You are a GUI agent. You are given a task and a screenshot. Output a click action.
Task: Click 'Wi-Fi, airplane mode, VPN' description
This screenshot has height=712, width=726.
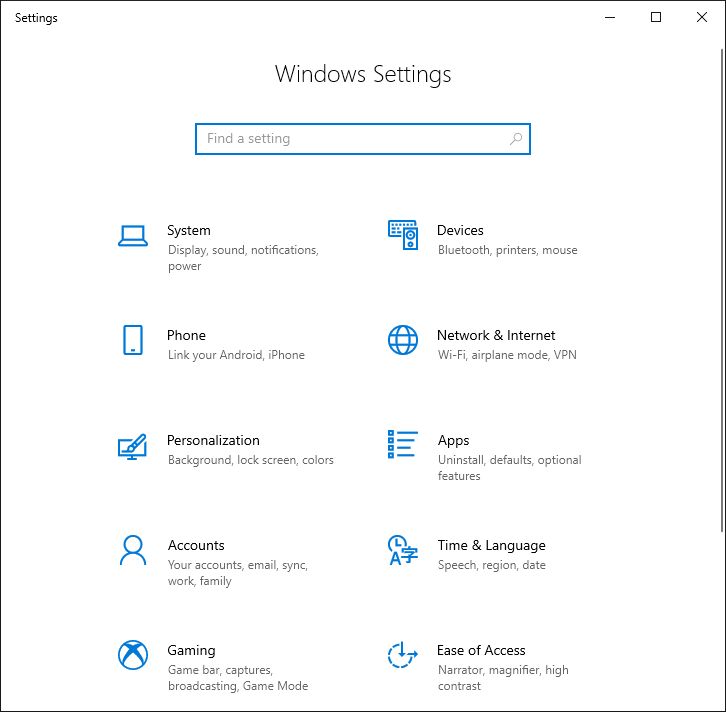pos(507,355)
